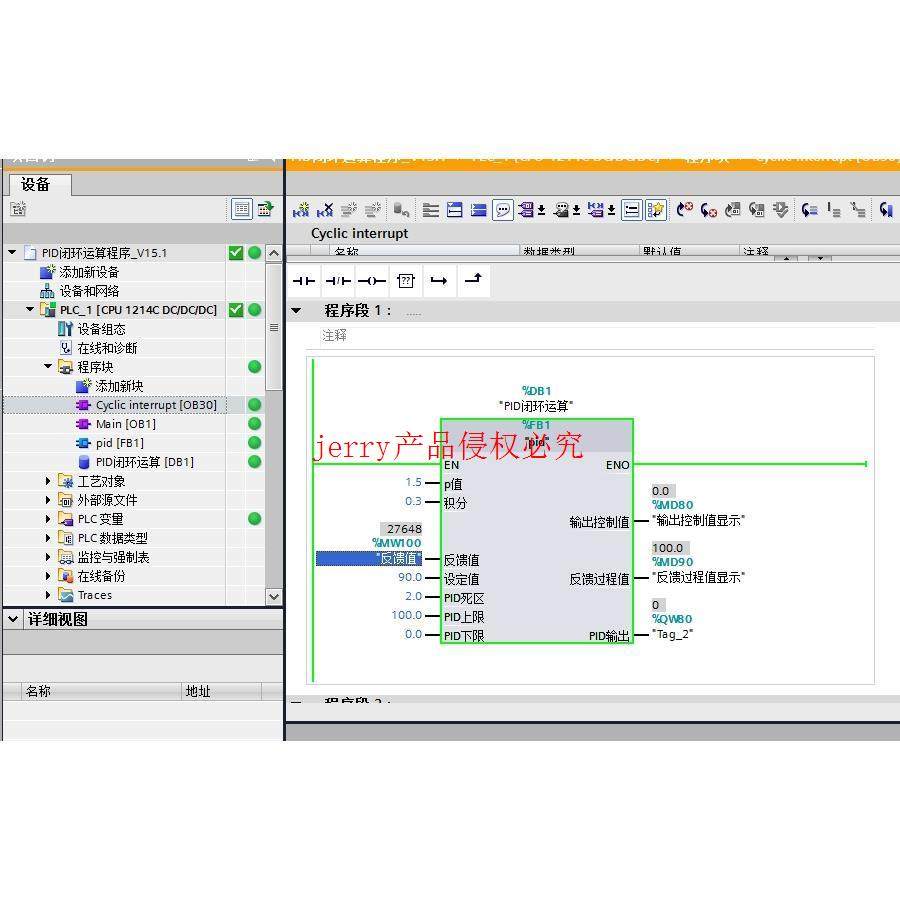The image size is (900, 900).
Task: Open pid [FB1] function block
Action: click(119, 443)
